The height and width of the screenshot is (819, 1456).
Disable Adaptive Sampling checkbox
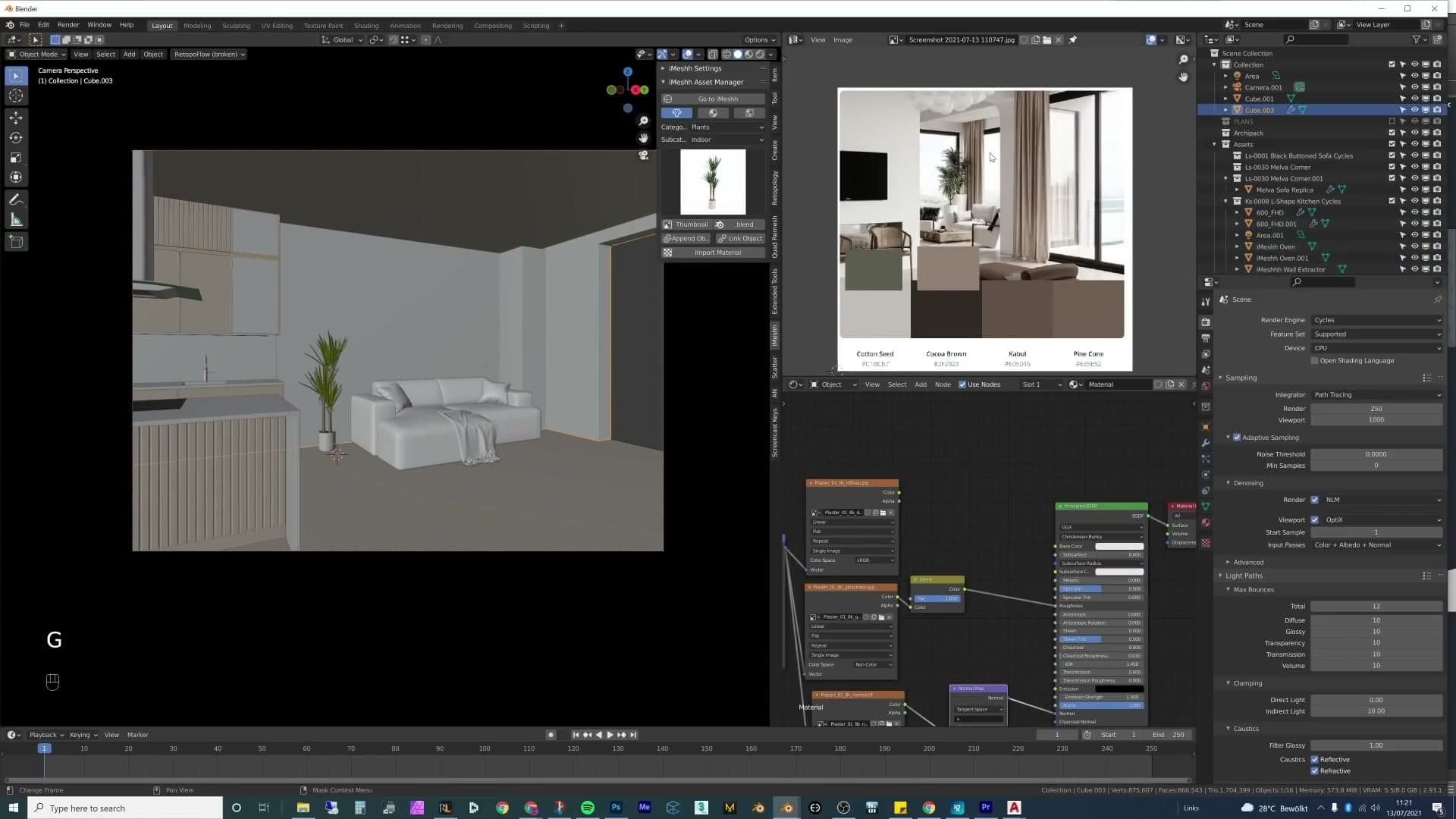click(x=1237, y=438)
